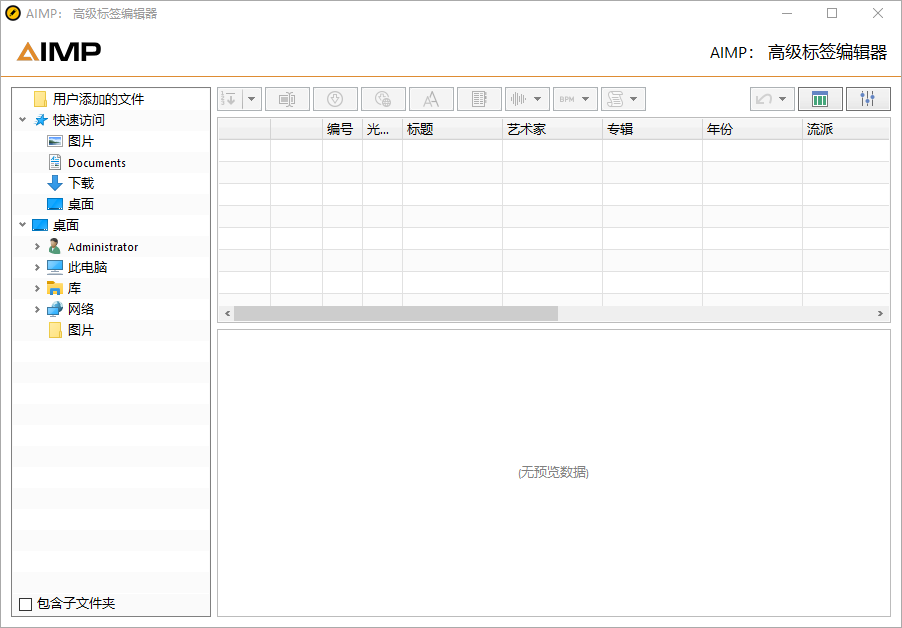Viewport: 902px width, 628px height.
Task: Collapse the 快速访问 tree section
Action: [22, 120]
